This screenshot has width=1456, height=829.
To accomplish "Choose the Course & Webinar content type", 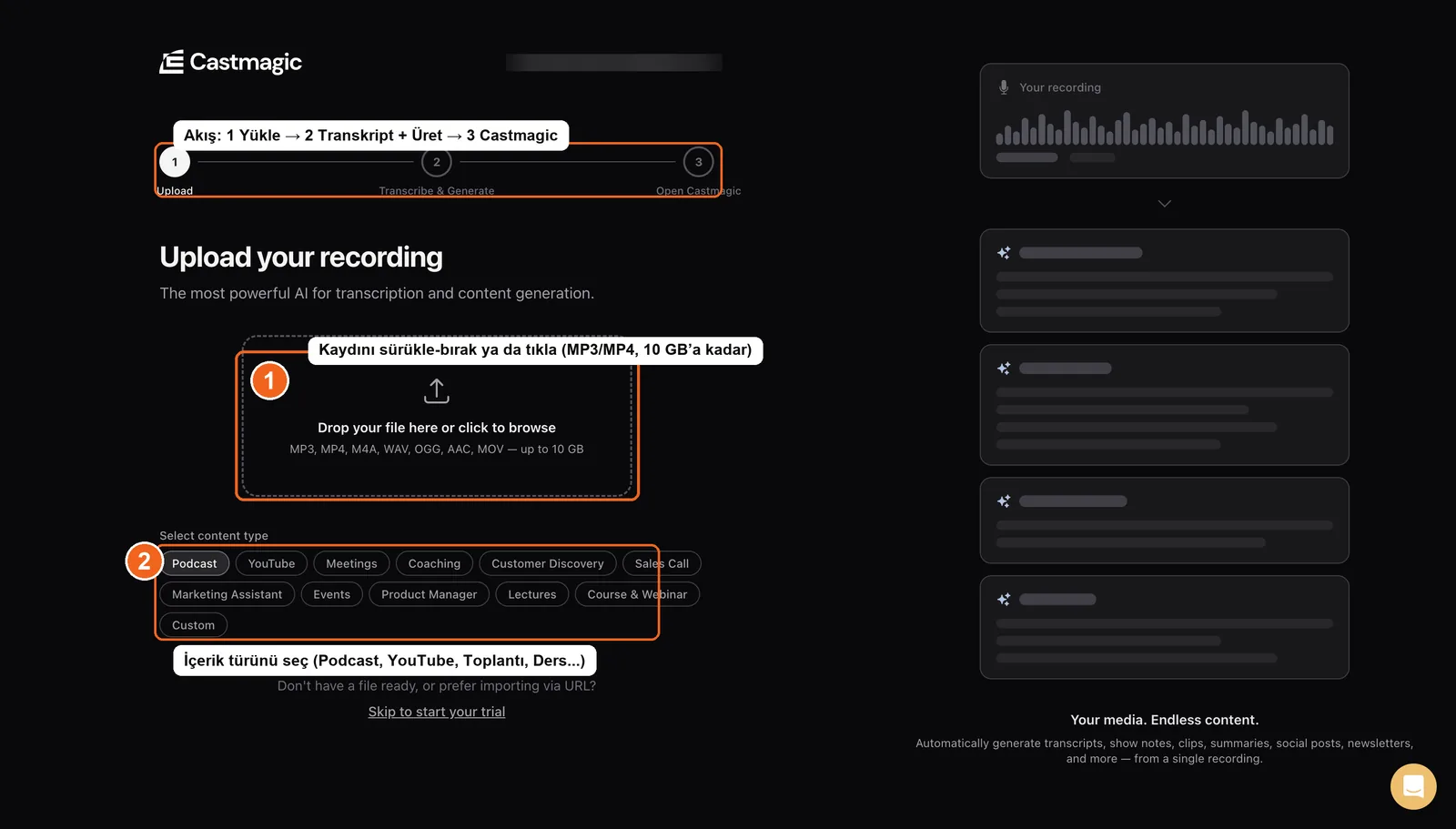I will (x=637, y=594).
